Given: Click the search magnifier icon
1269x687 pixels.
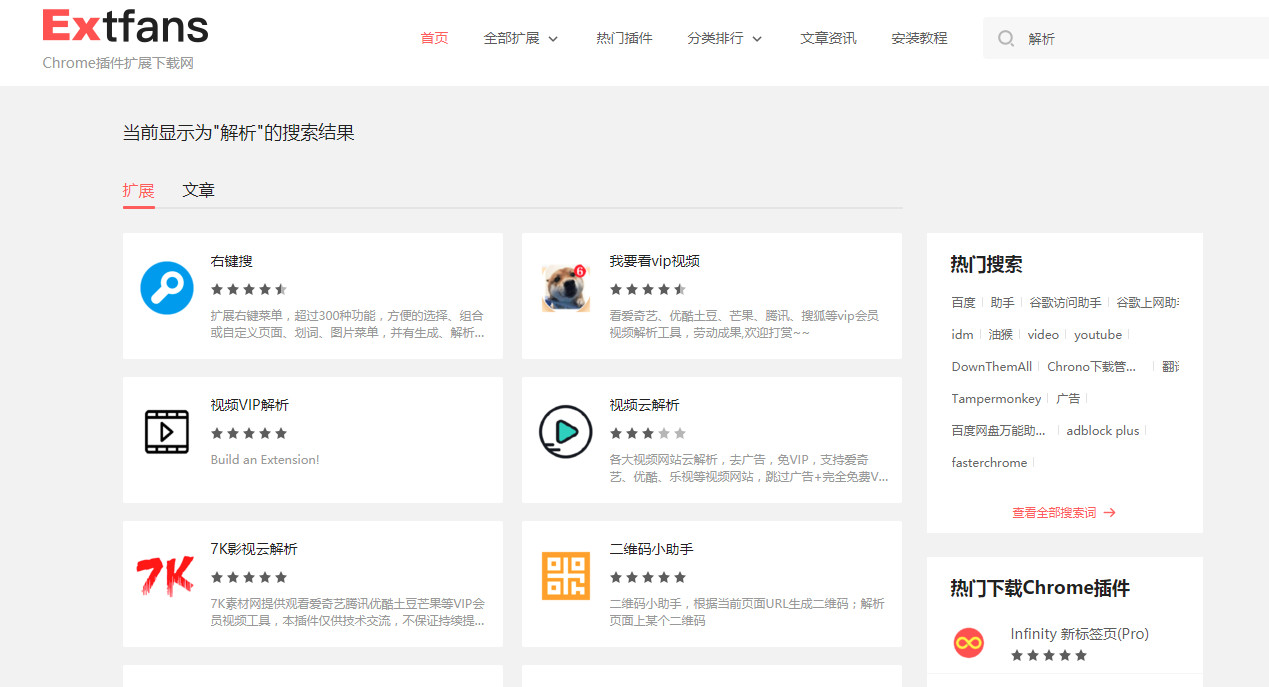Looking at the screenshot, I should coord(1006,39).
